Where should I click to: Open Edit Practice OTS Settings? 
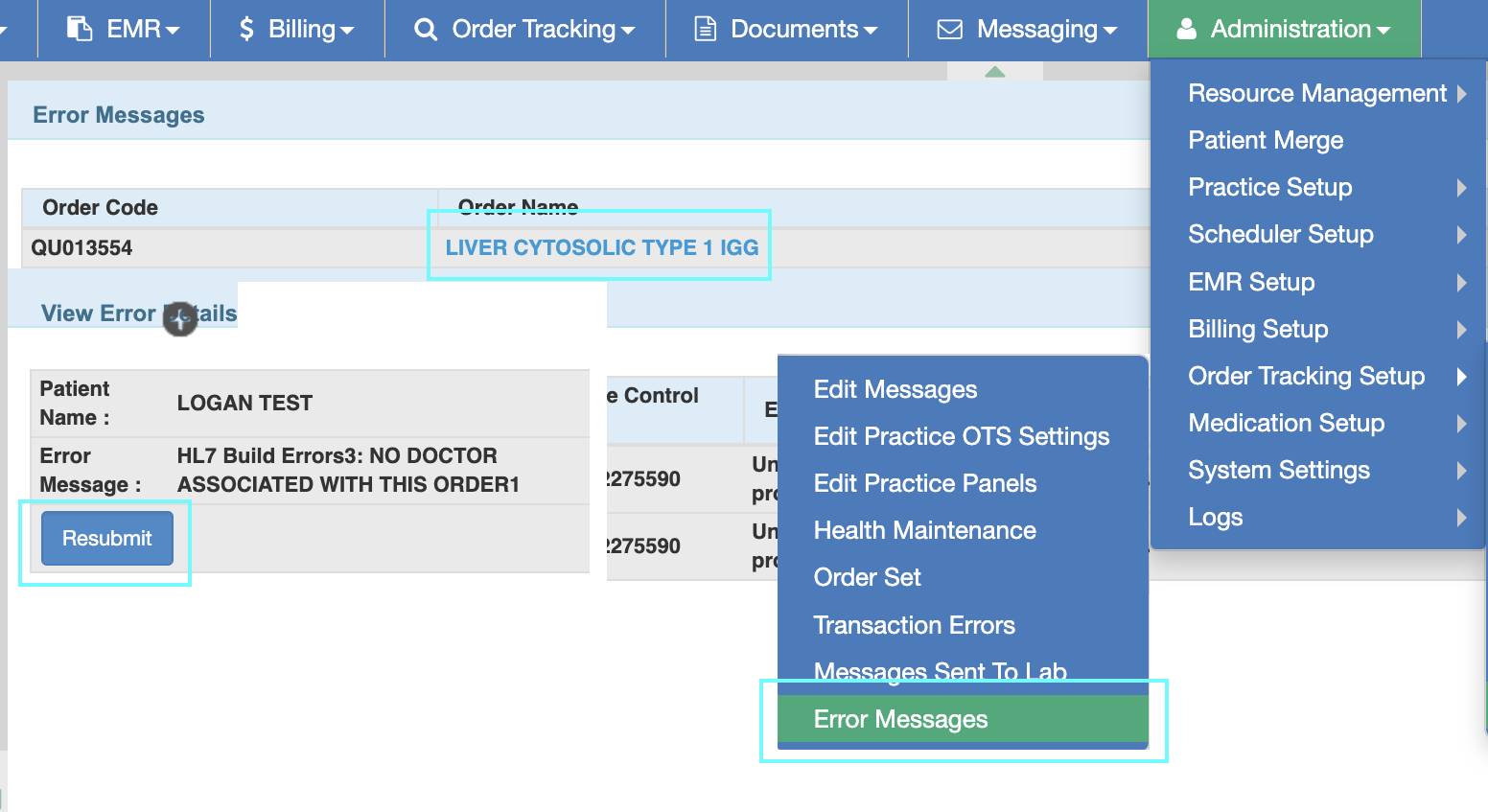pos(961,436)
